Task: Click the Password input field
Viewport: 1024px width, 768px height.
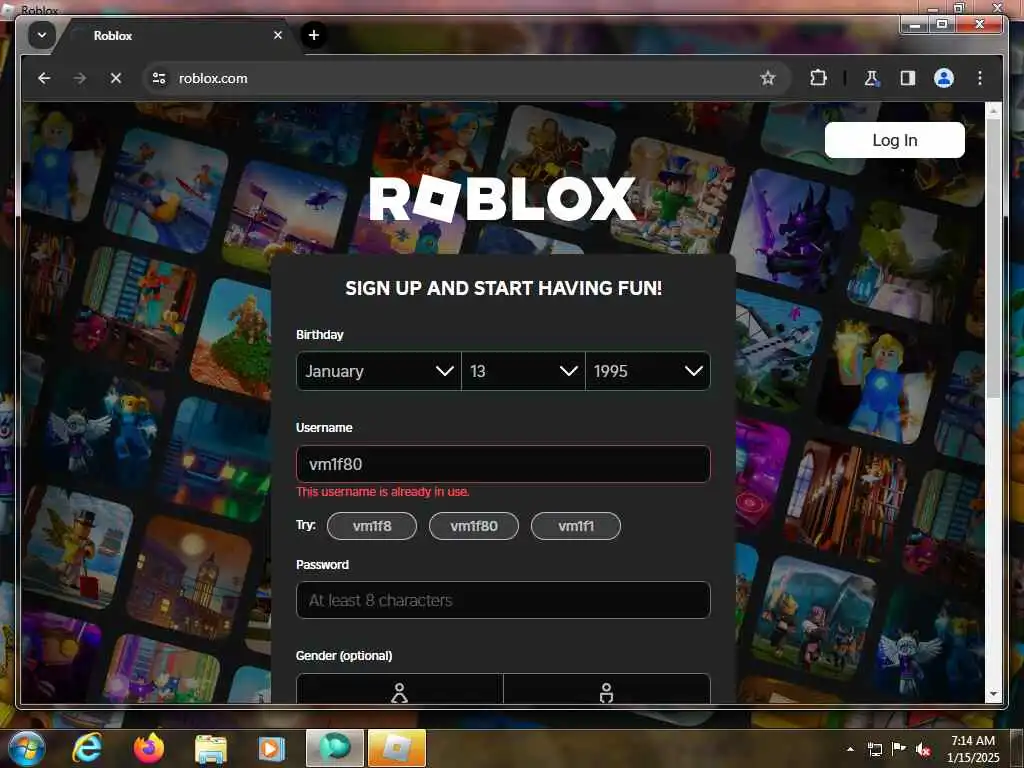Action: pyautogui.click(x=503, y=600)
